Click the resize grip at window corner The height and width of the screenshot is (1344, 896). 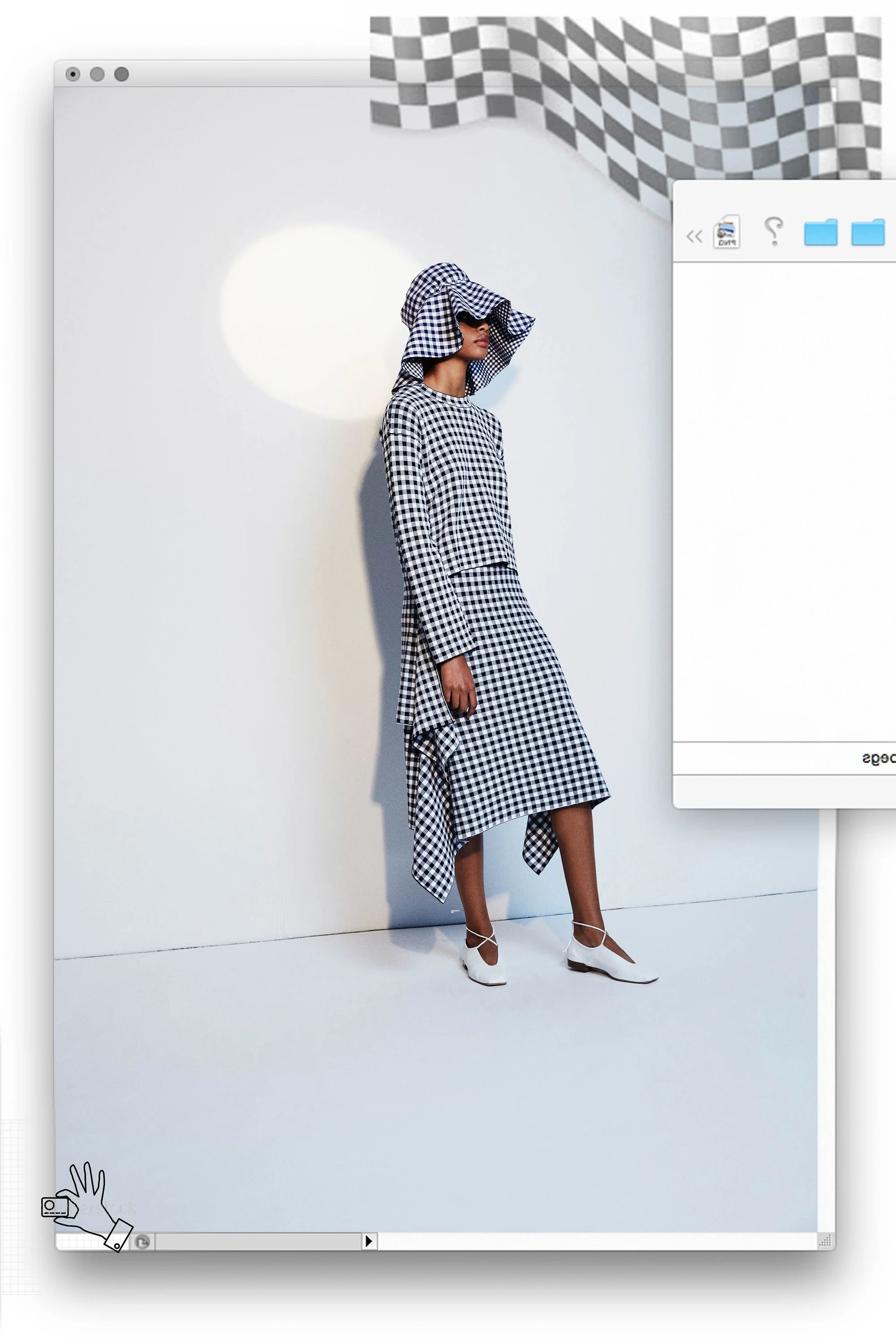click(825, 1241)
